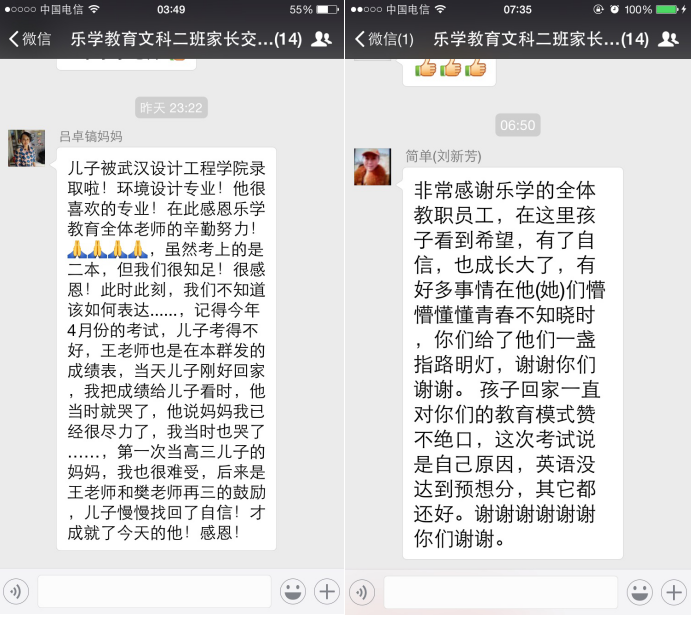
Task: Tap 简单(刘新芳)'s avatar photo
Action: [x=372, y=167]
